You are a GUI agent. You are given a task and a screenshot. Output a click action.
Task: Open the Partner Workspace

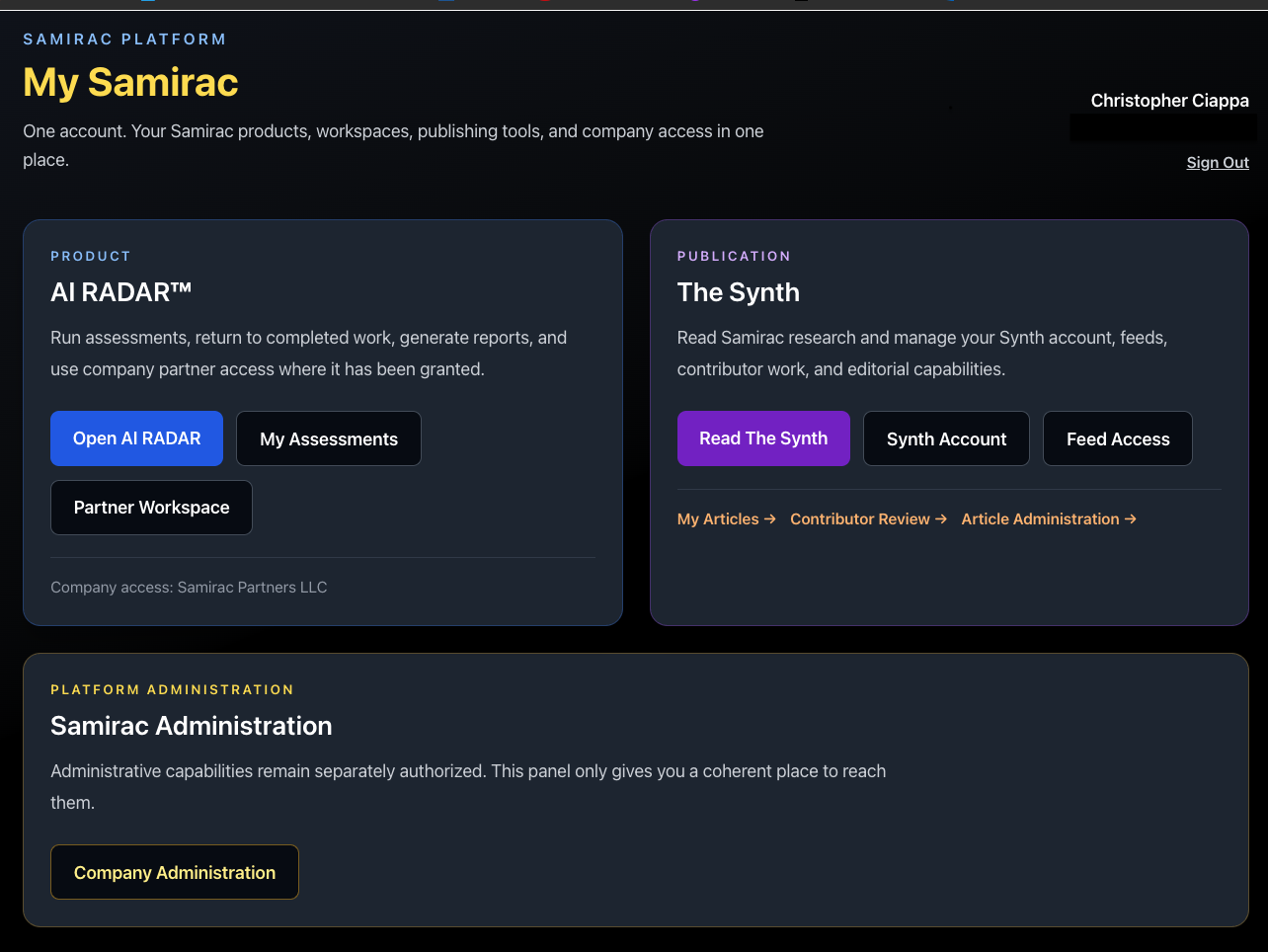[x=151, y=508]
